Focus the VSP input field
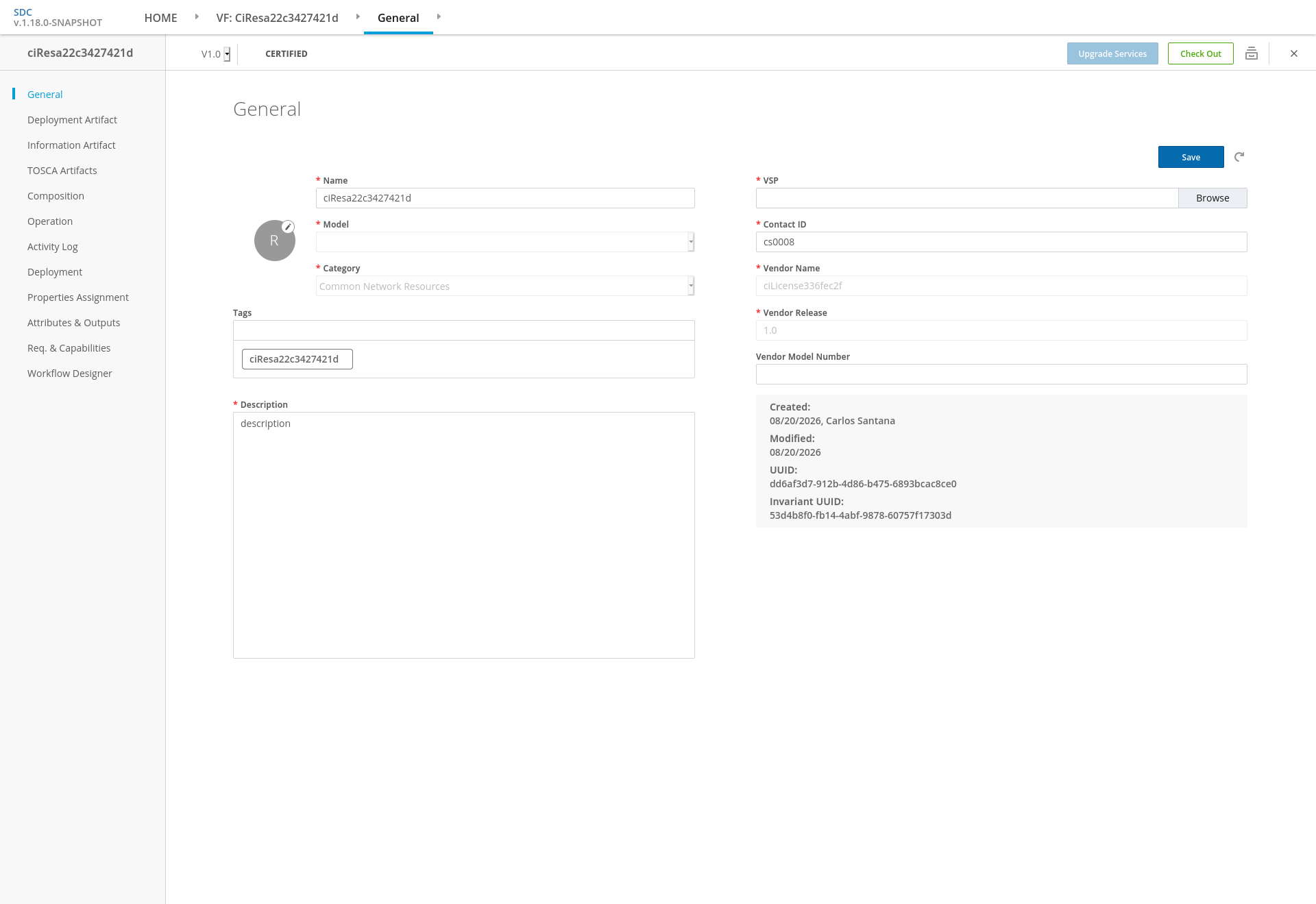This screenshot has height=904, width=1316. [966, 198]
